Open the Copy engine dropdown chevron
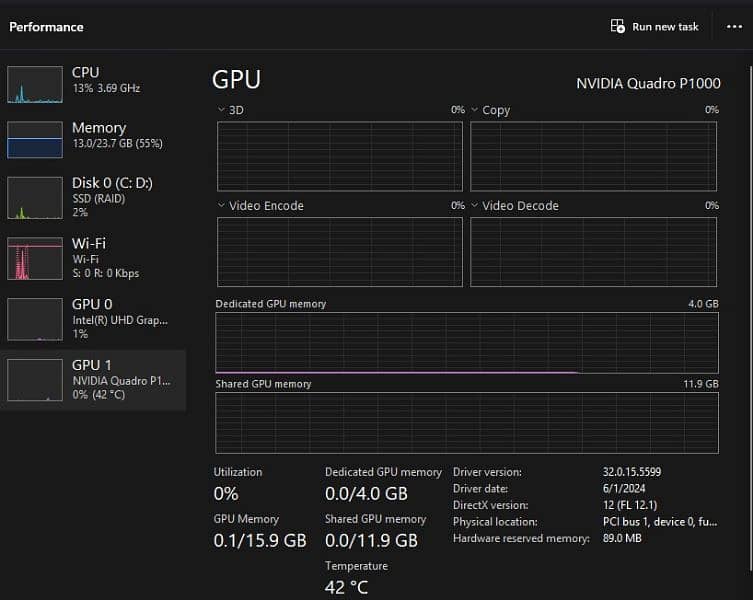Viewport: 753px width, 600px height. tap(475, 110)
